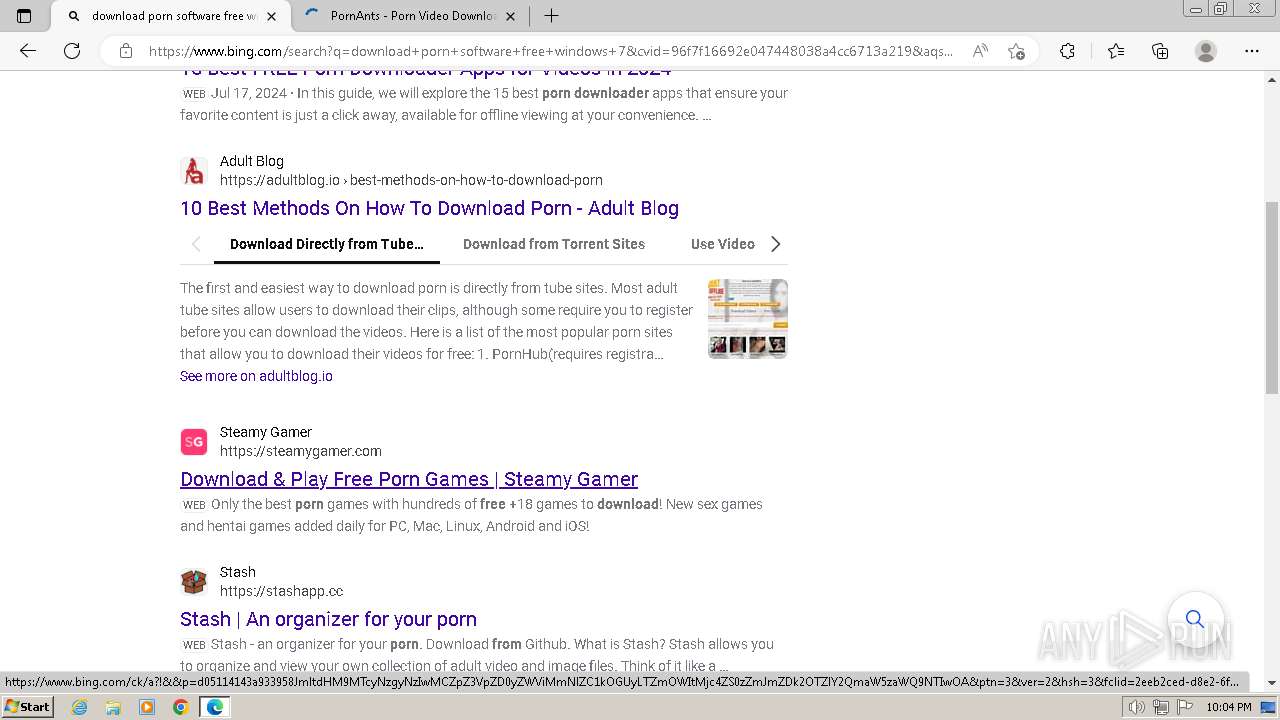Screen dimensions: 1280x720
Task: Select the 'Use Video' tab
Action: [x=723, y=244]
